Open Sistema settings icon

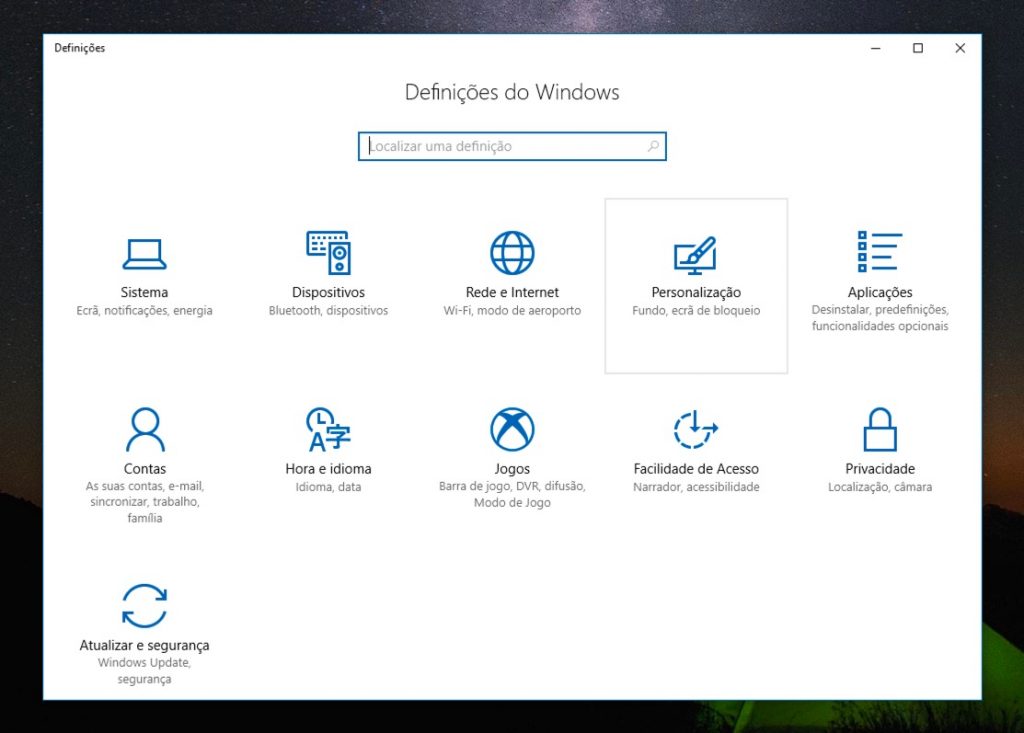pyautogui.click(x=144, y=253)
